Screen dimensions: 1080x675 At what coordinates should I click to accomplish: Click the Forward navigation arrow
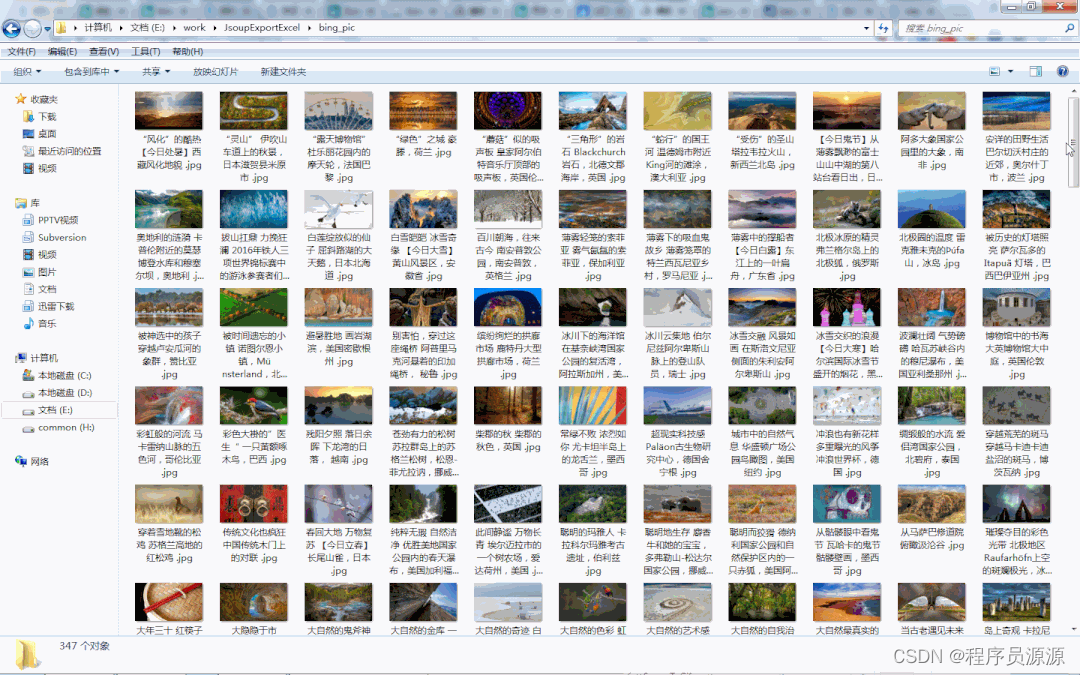click(x=32, y=28)
